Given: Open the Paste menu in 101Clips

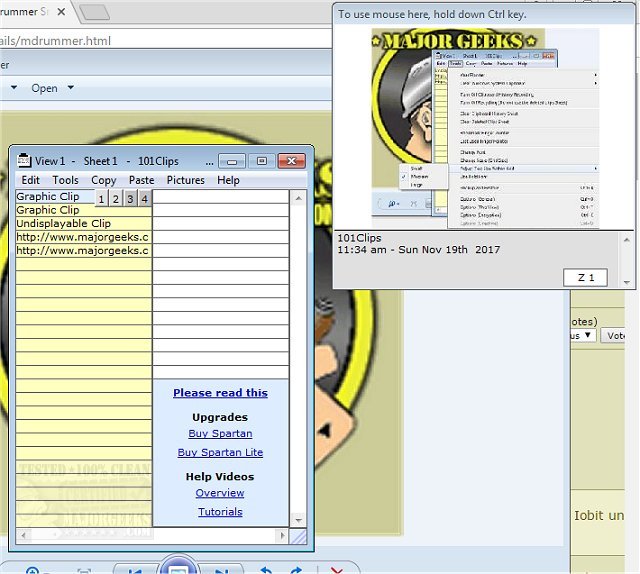Looking at the screenshot, I should point(142,180).
